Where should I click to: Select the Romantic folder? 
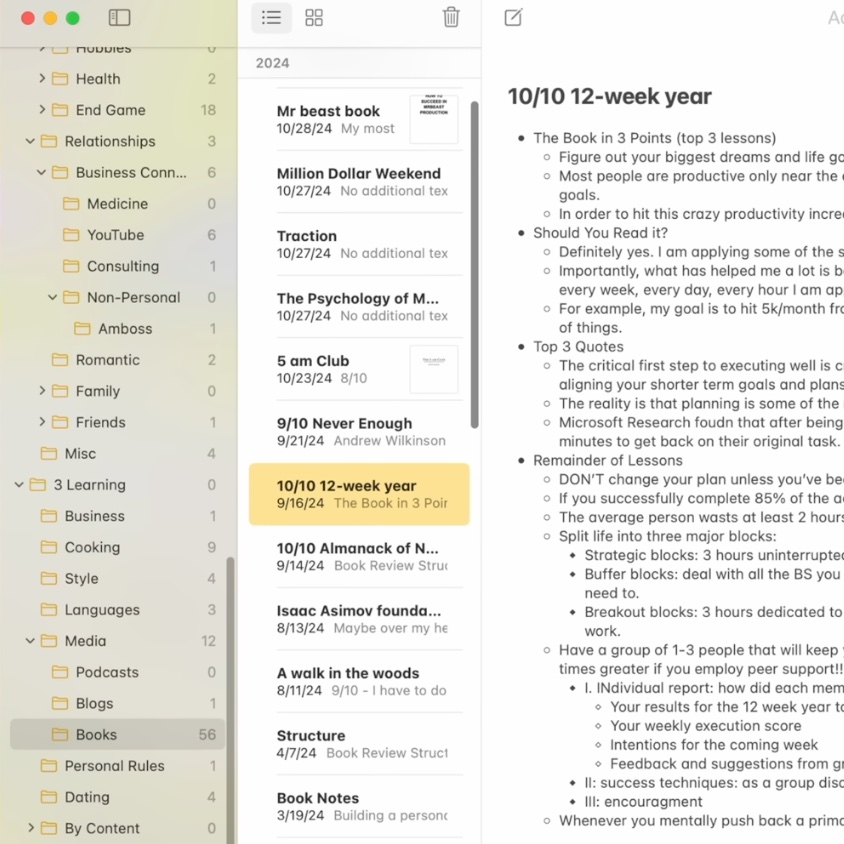point(117,360)
